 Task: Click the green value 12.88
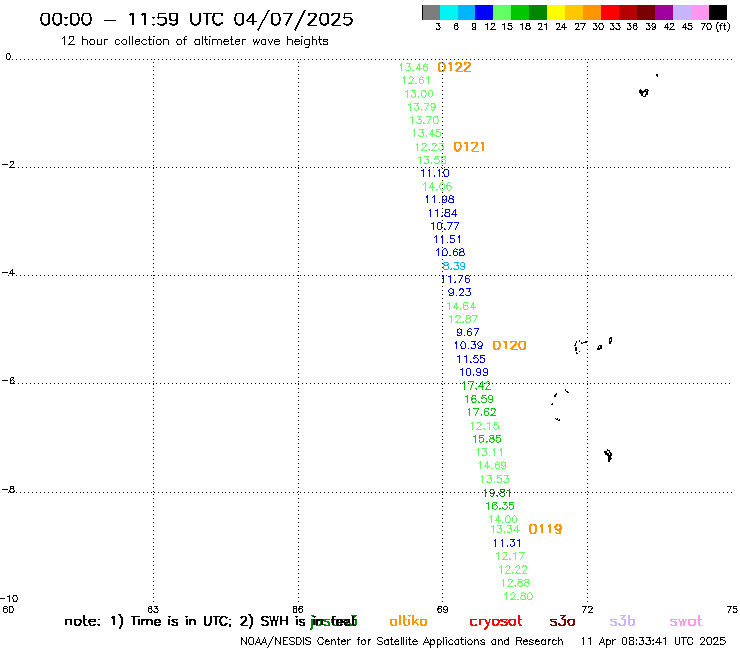click(x=515, y=583)
